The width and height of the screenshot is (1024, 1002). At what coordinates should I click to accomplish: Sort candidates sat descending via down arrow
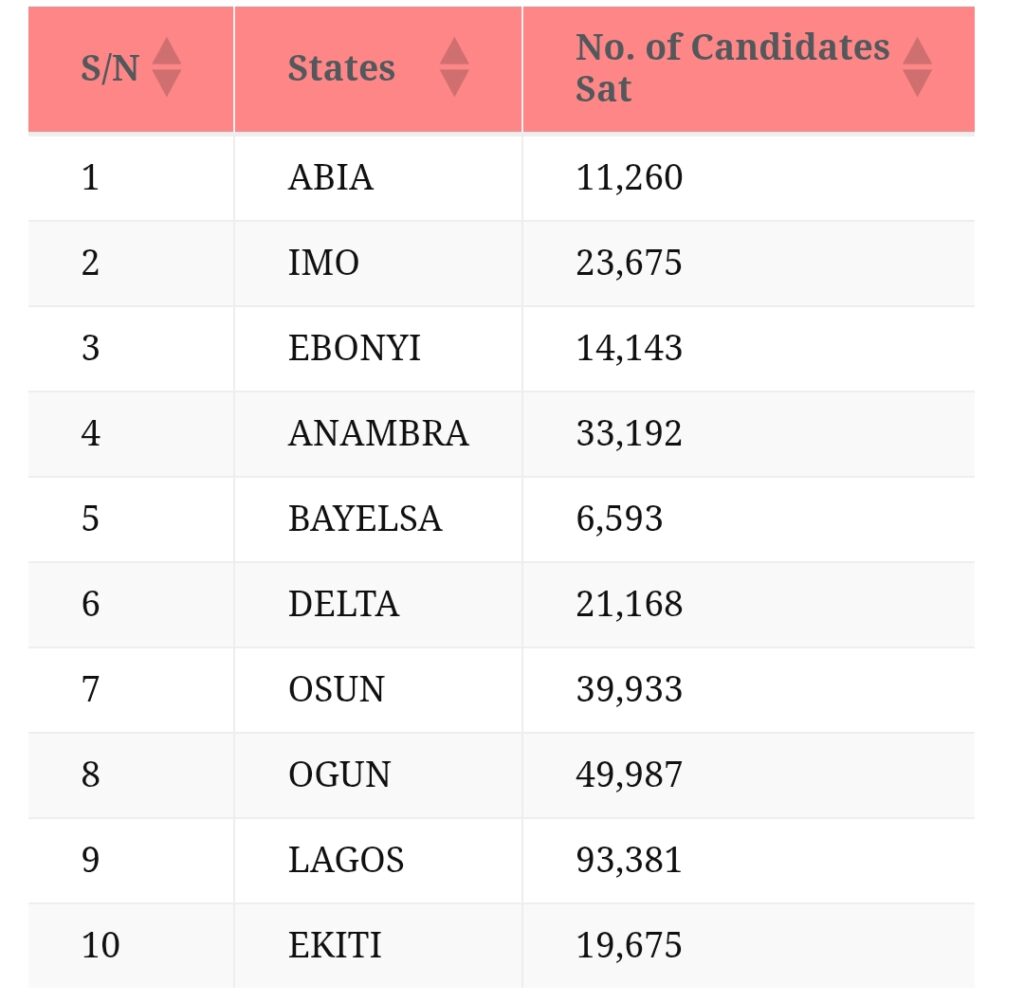coord(916,83)
